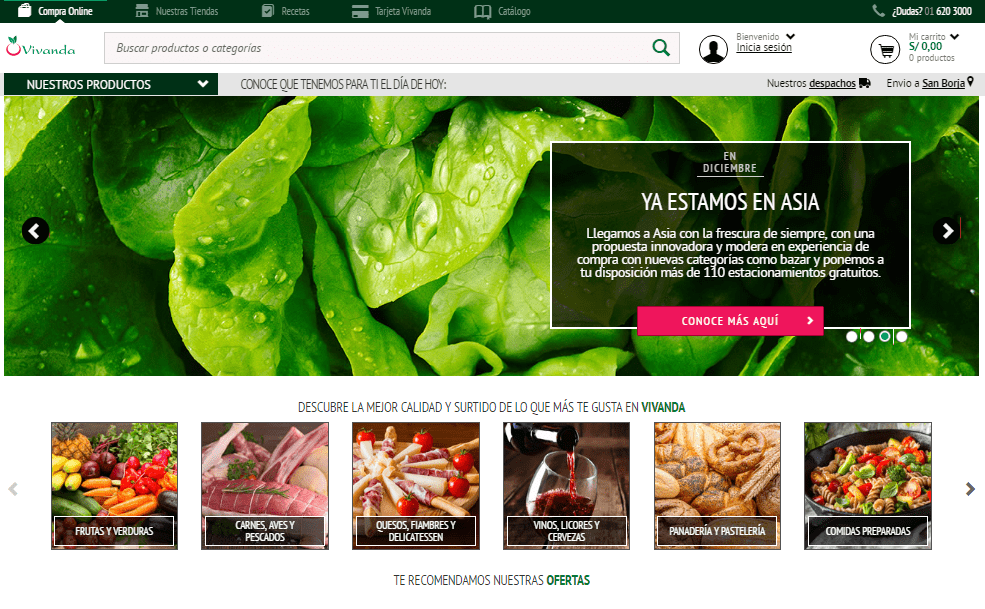The image size is (985, 609).
Task: Click the location pin next to San Borja
Action: pos(970,83)
